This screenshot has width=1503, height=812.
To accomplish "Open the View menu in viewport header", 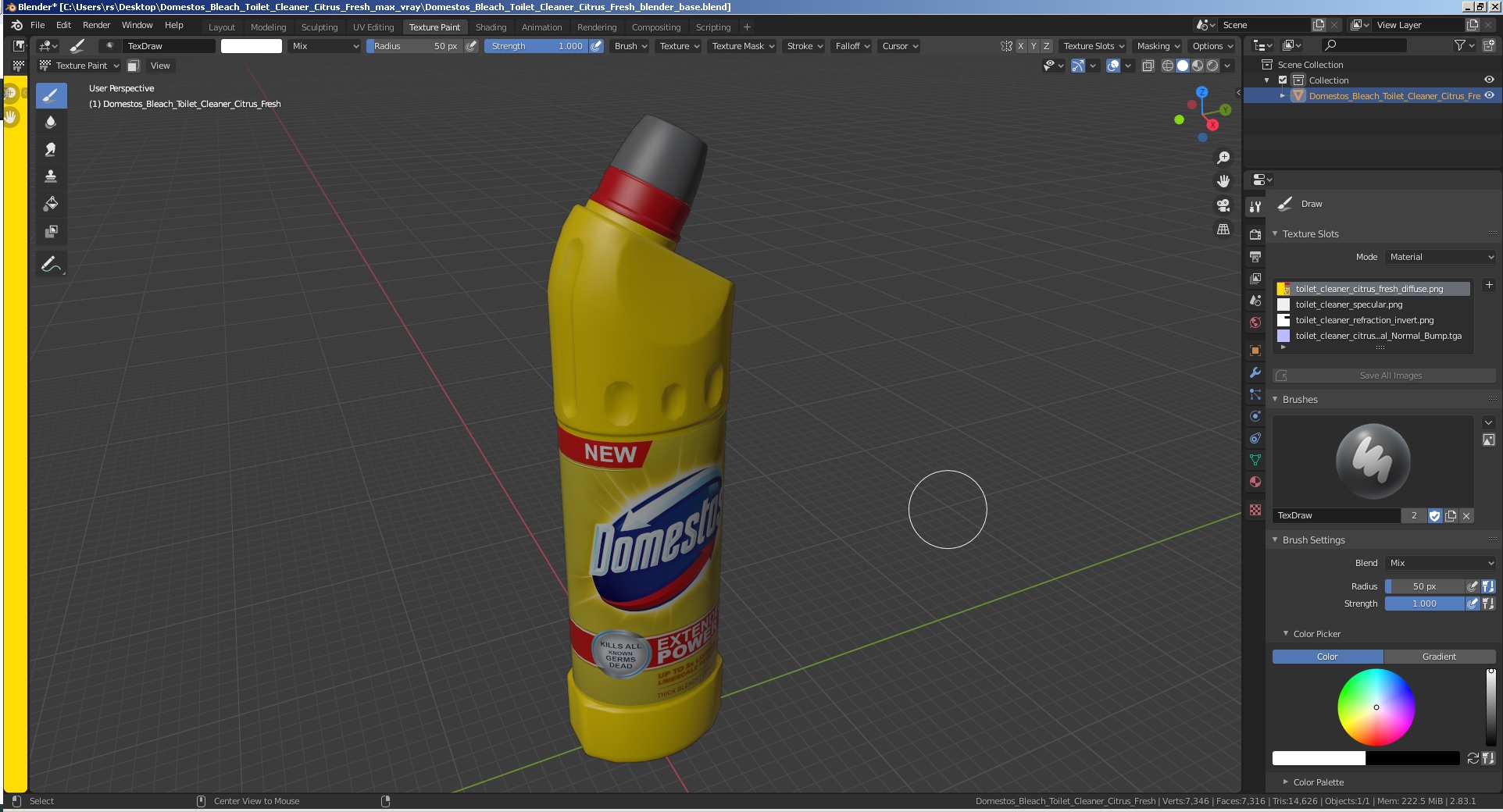I will point(160,66).
